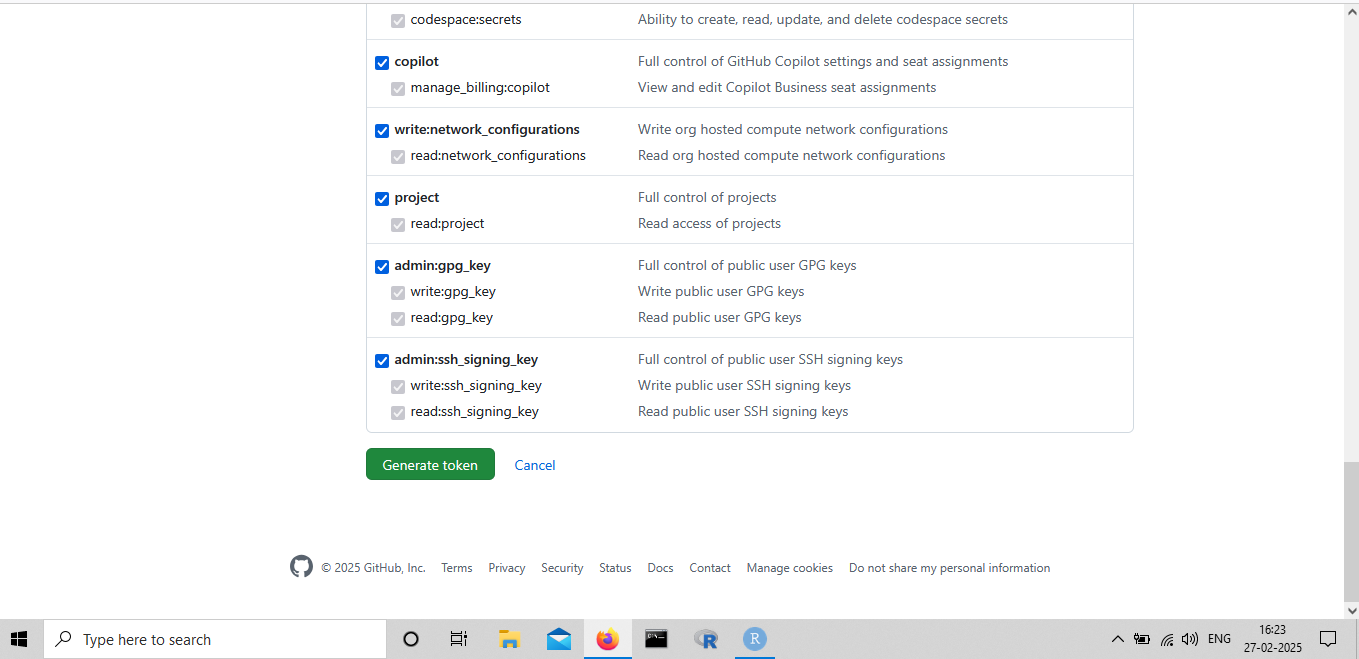The image size is (1359, 659).
Task: Launch the Mail app in taskbar
Action: [559, 639]
